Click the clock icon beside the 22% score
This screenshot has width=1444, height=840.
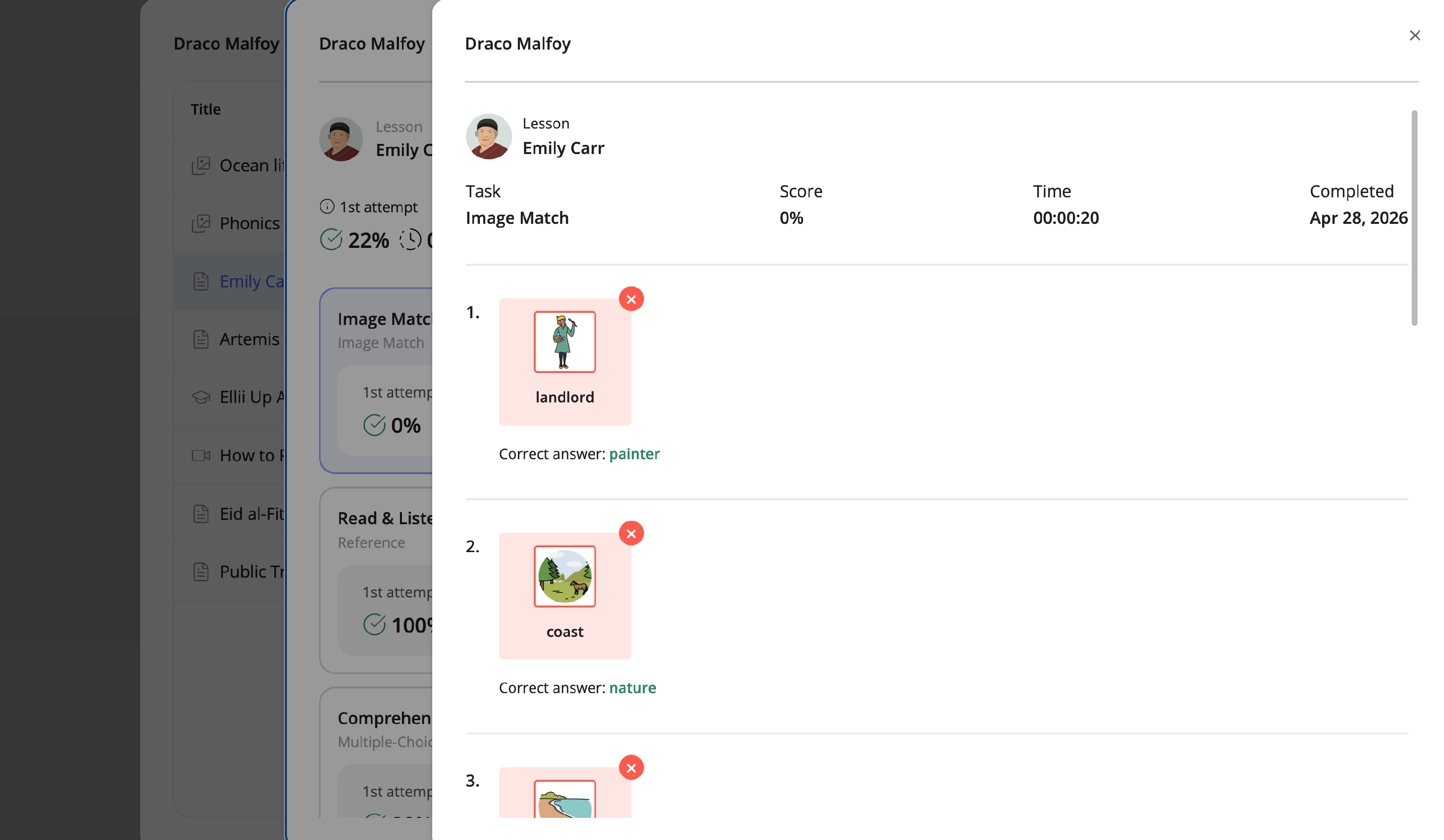410,240
